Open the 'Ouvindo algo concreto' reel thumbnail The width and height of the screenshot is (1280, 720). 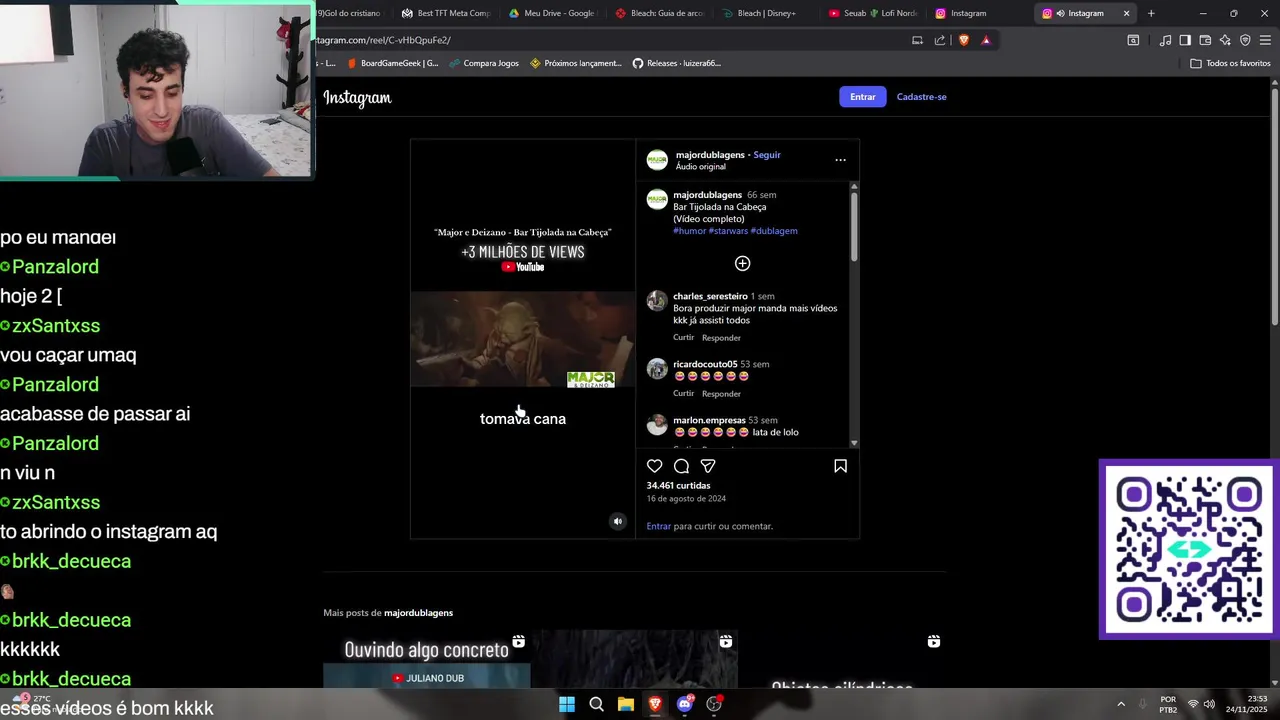point(426,659)
